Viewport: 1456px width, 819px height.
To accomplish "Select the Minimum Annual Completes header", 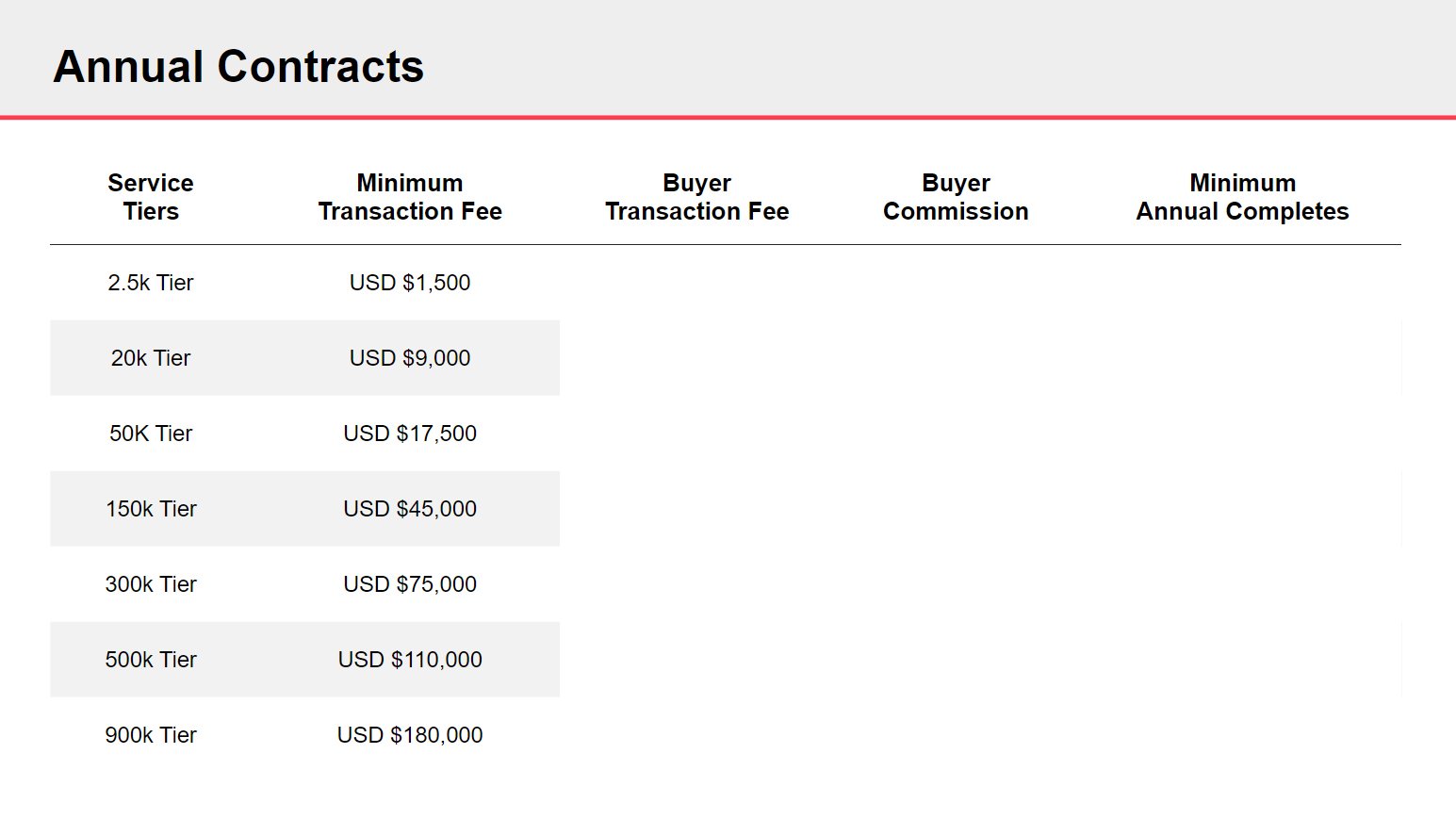I will [x=1242, y=197].
